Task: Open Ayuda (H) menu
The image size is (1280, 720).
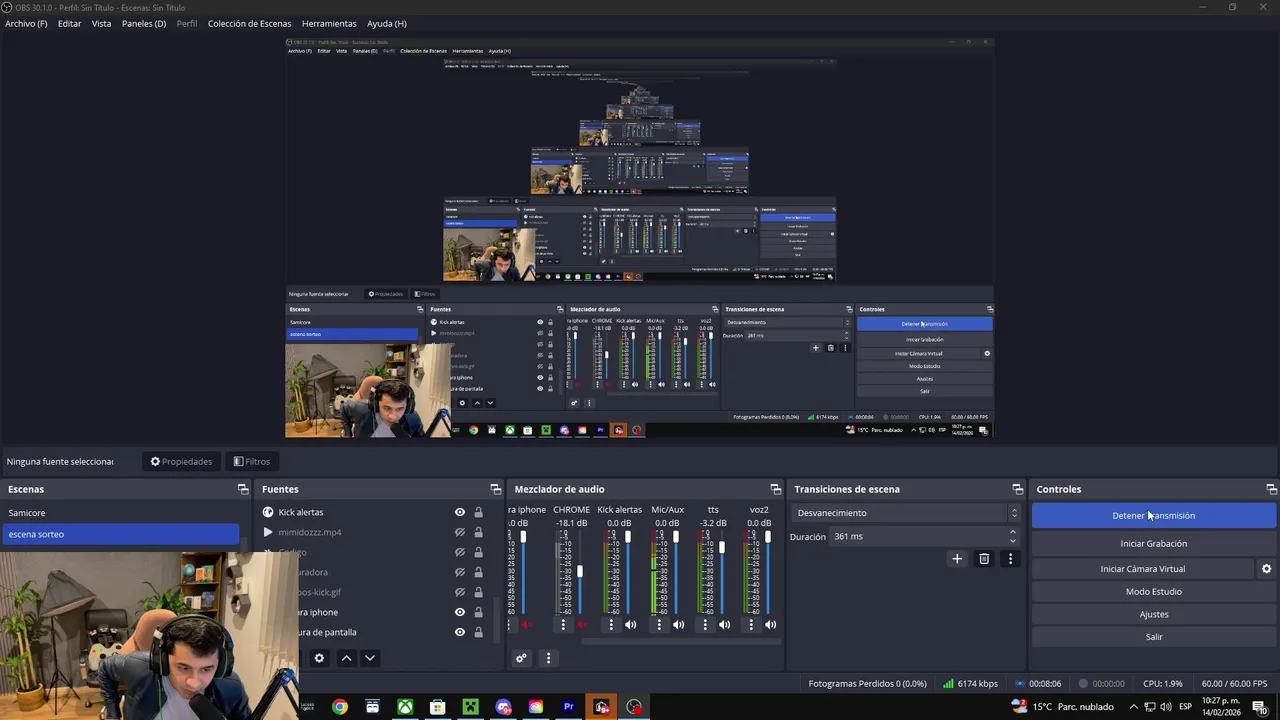Action: click(x=386, y=23)
